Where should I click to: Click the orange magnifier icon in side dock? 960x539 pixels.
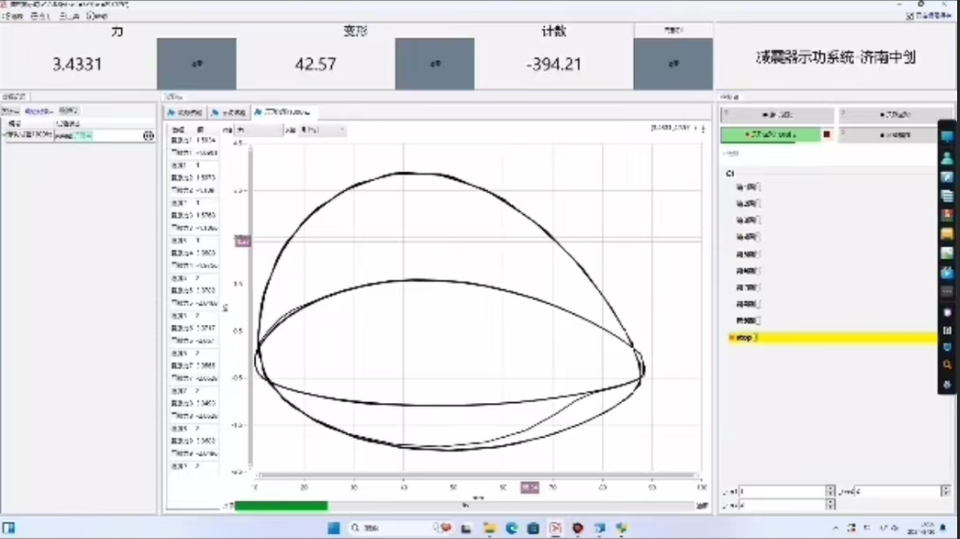tap(947, 365)
